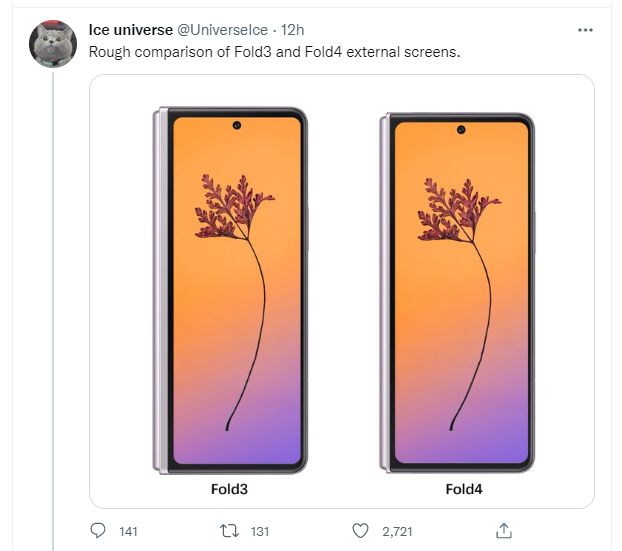Image resolution: width=622 pixels, height=551 pixels.
Task: Click the share tweet icon
Action: tap(505, 531)
